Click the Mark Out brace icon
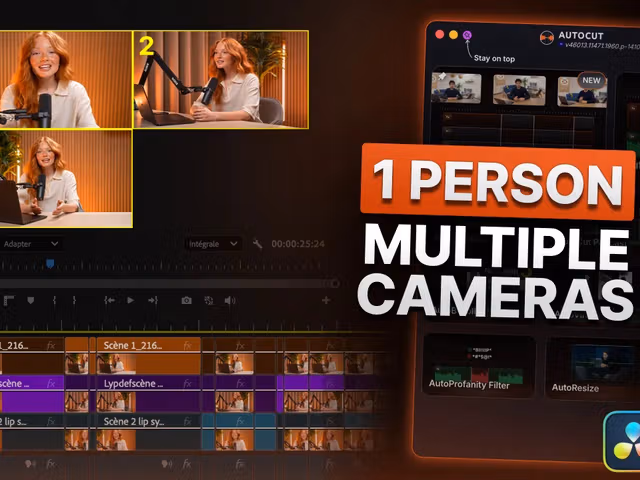Viewport: 640px width, 480px height. click(x=74, y=300)
